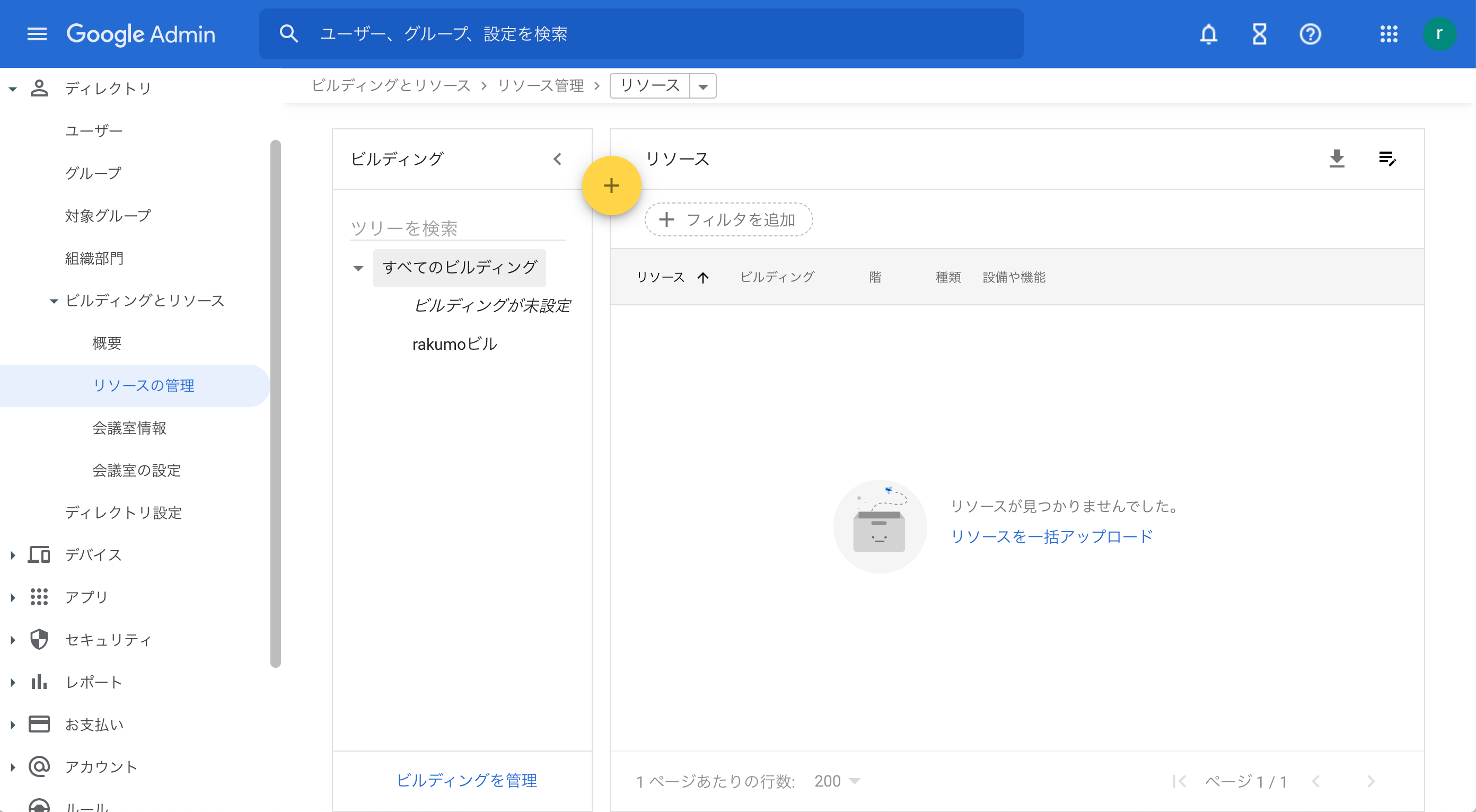Screen dimensions: 1476x812
Task: Select ビルディングが未設定 in the tree
Action: click(x=491, y=306)
